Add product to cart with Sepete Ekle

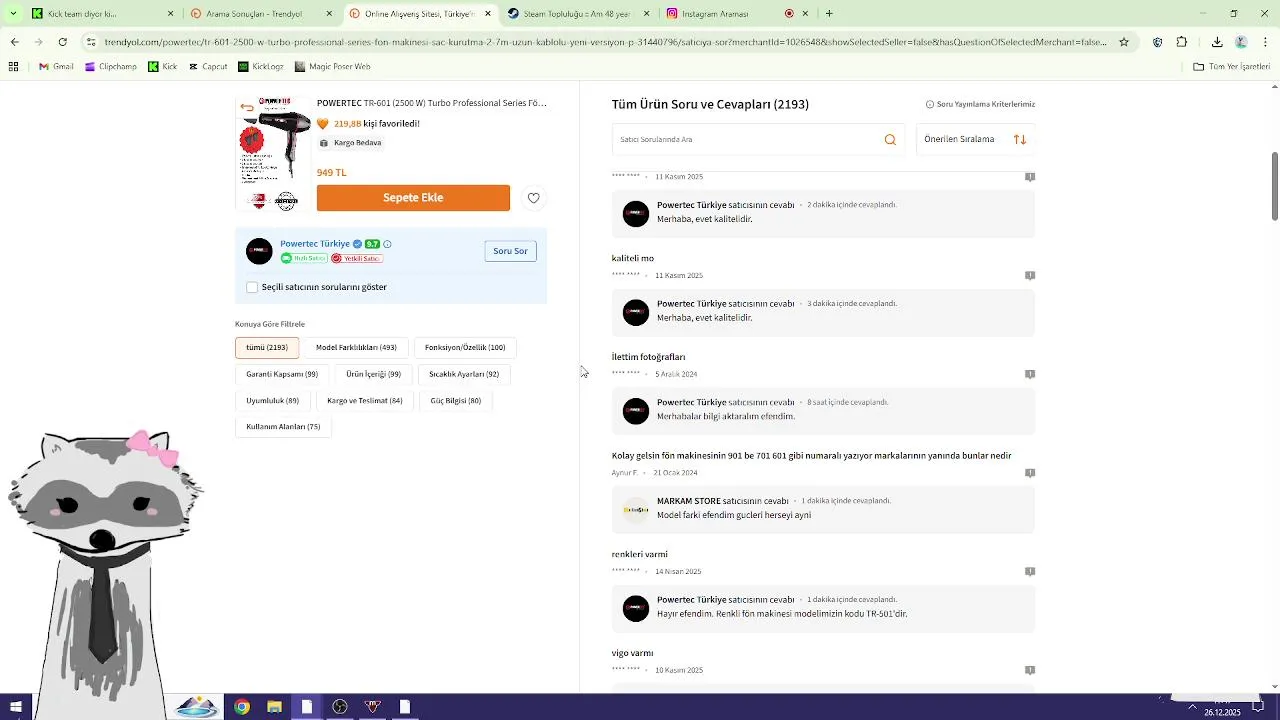pyautogui.click(x=413, y=198)
